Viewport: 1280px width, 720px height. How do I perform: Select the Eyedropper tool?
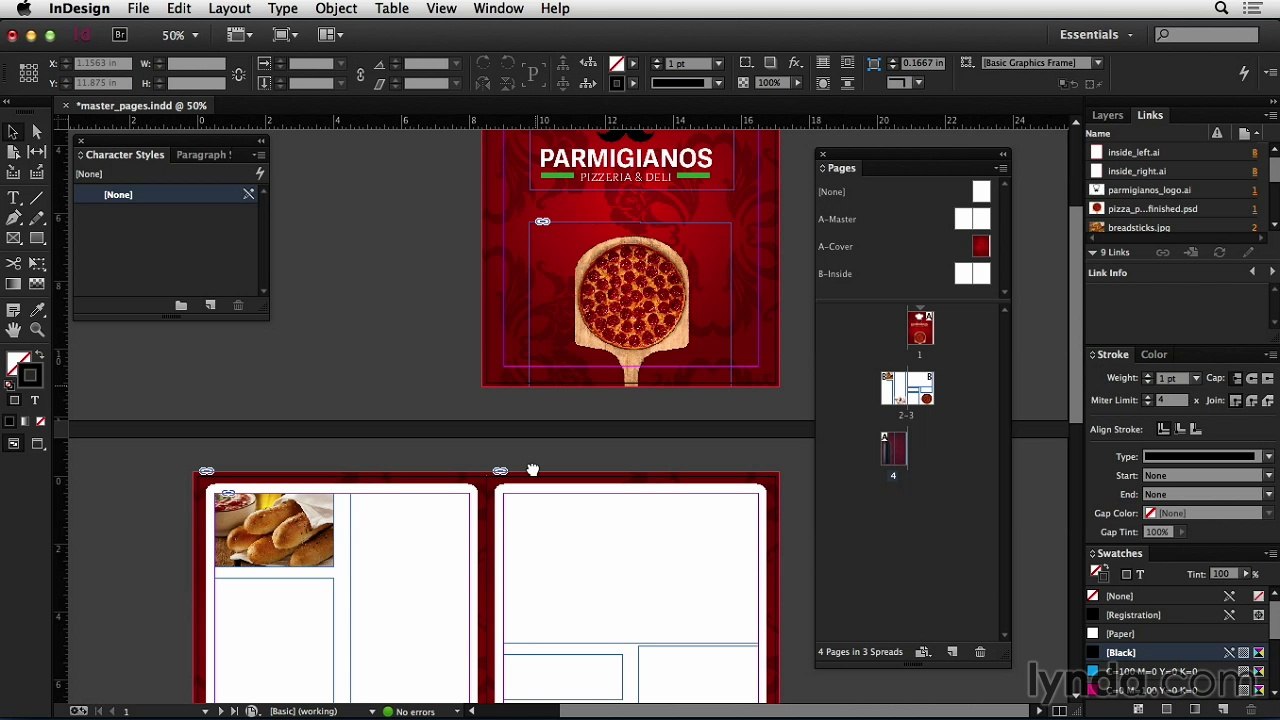pos(37,311)
